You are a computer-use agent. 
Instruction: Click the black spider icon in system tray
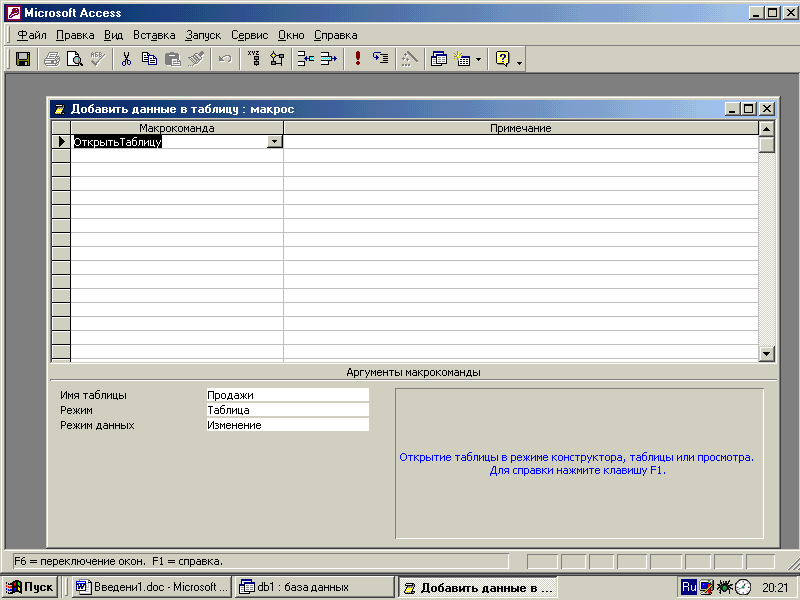click(x=724, y=587)
